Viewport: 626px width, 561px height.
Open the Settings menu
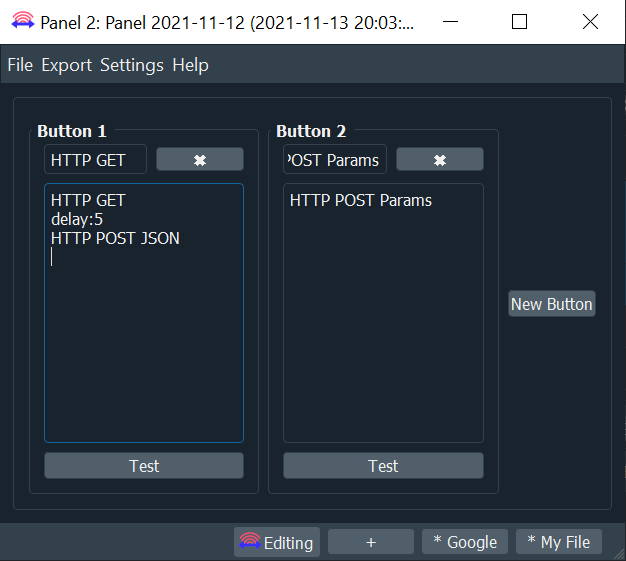coord(131,65)
